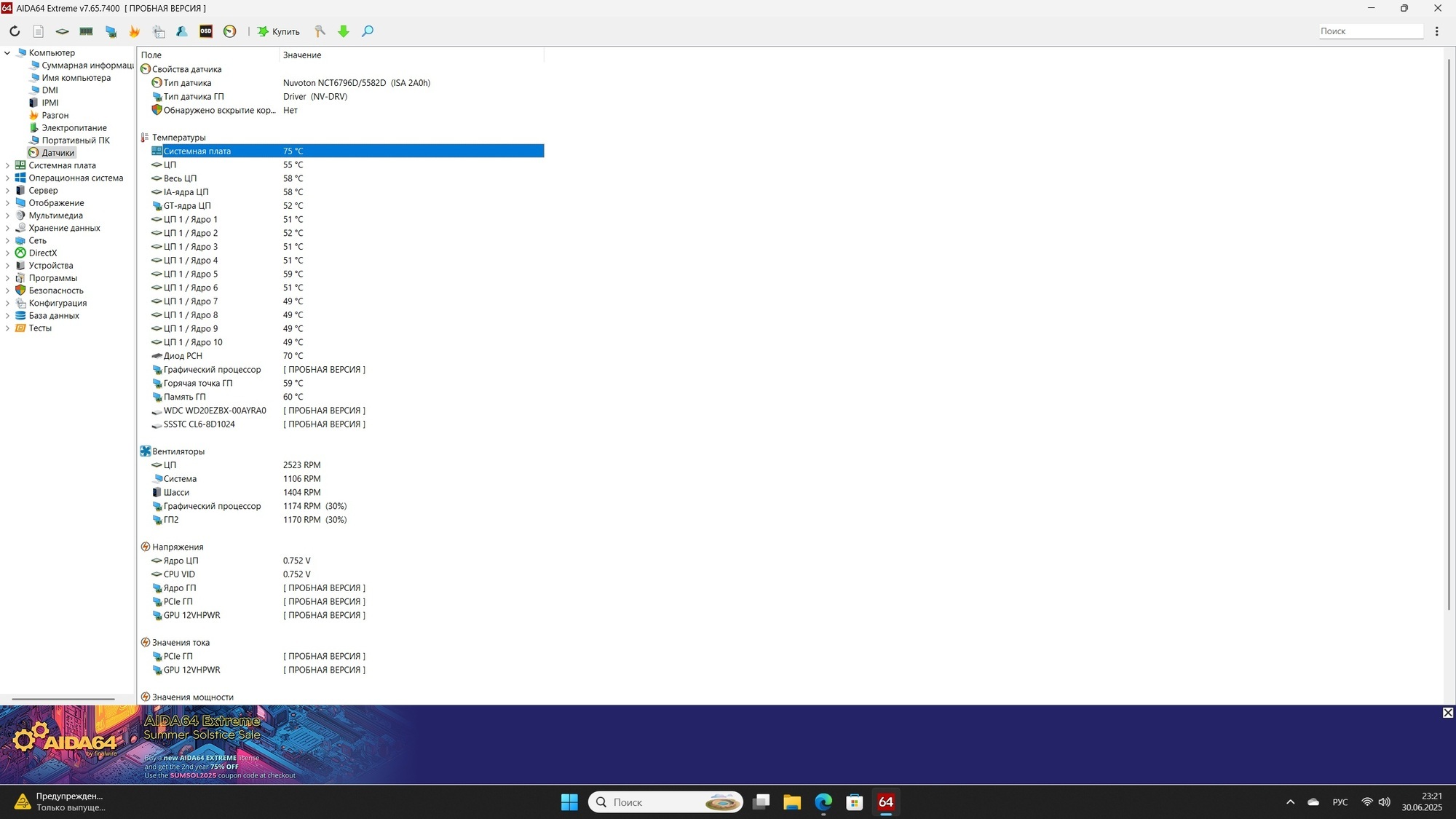Screen dimensions: 1456x819
Task: Open Microsoft Edge from taskbar
Action: (x=823, y=802)
